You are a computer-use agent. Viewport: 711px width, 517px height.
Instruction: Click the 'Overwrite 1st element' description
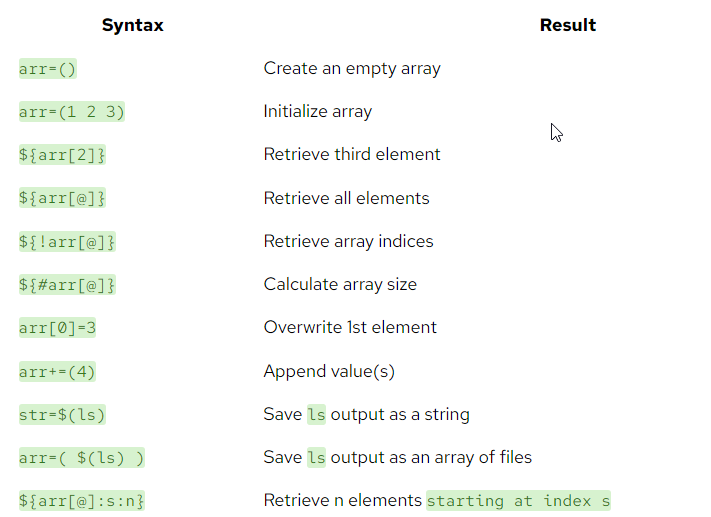pyautogui.click(x=350, y=327)
